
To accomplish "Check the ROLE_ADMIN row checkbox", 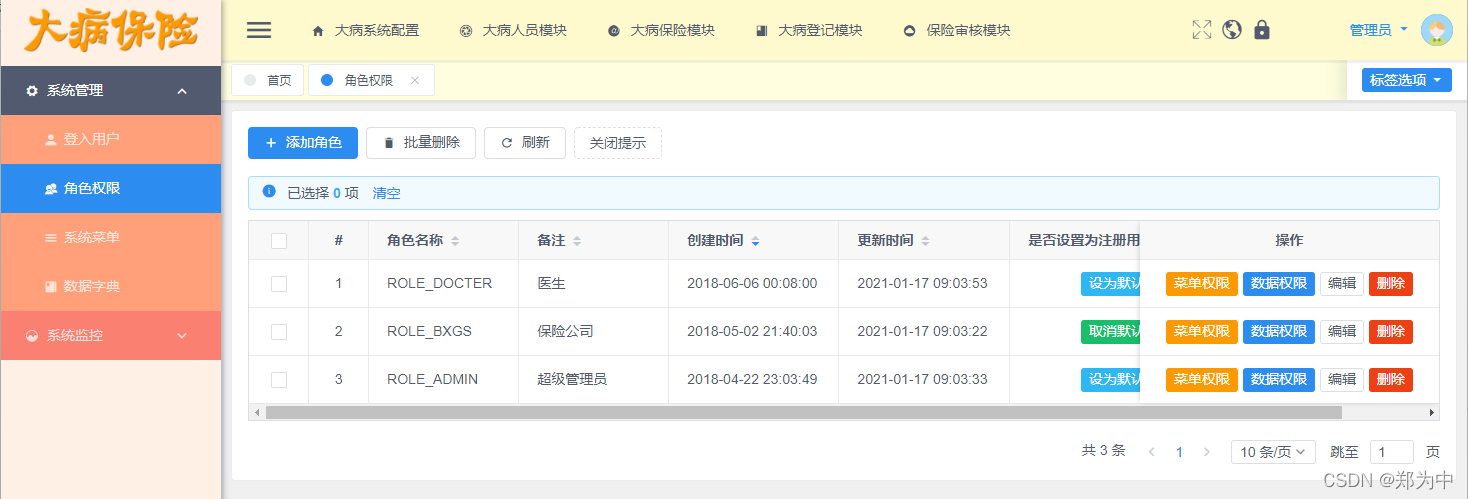I will pos(279,380).
